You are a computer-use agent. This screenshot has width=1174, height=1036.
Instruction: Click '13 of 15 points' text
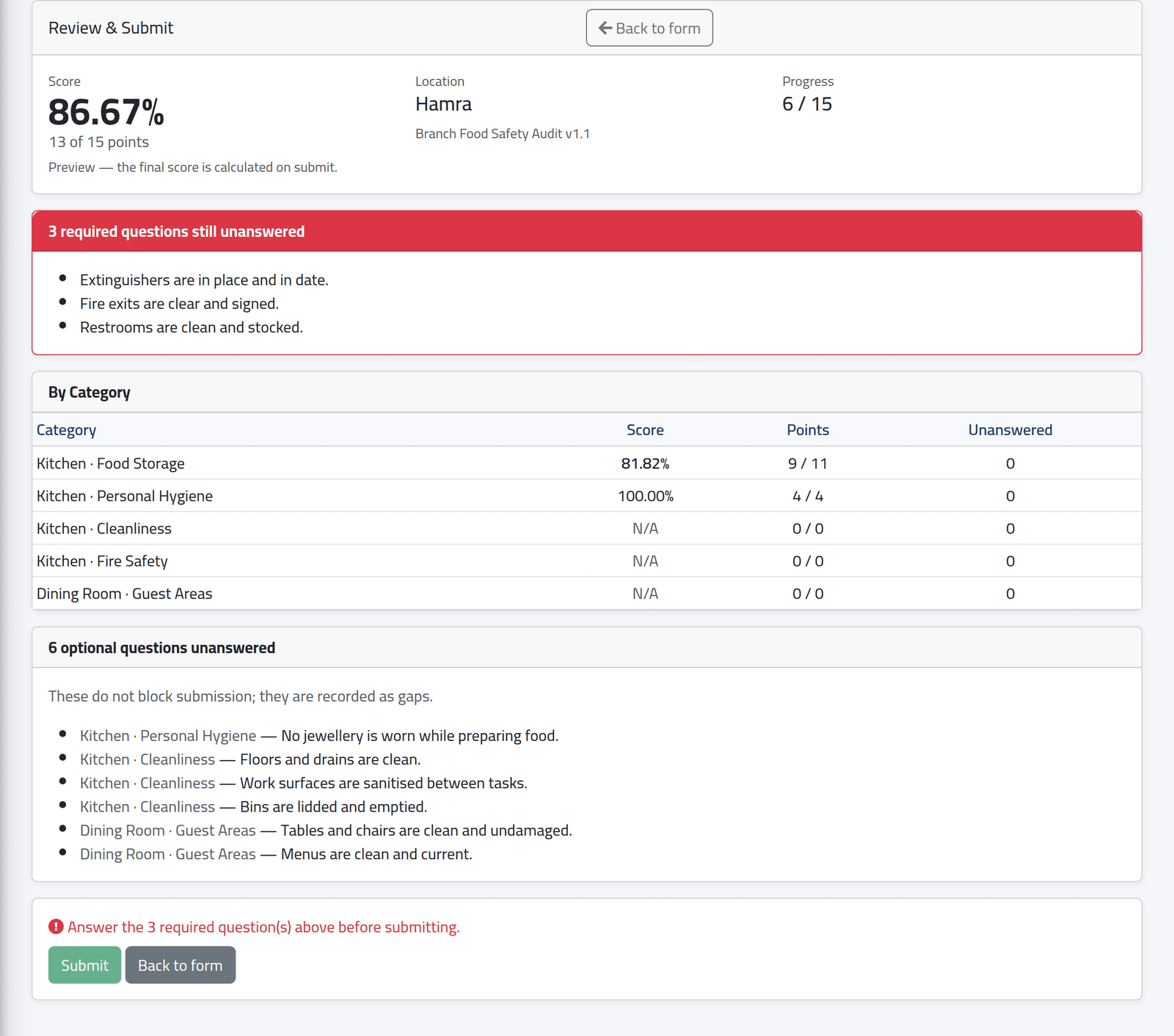99,142
